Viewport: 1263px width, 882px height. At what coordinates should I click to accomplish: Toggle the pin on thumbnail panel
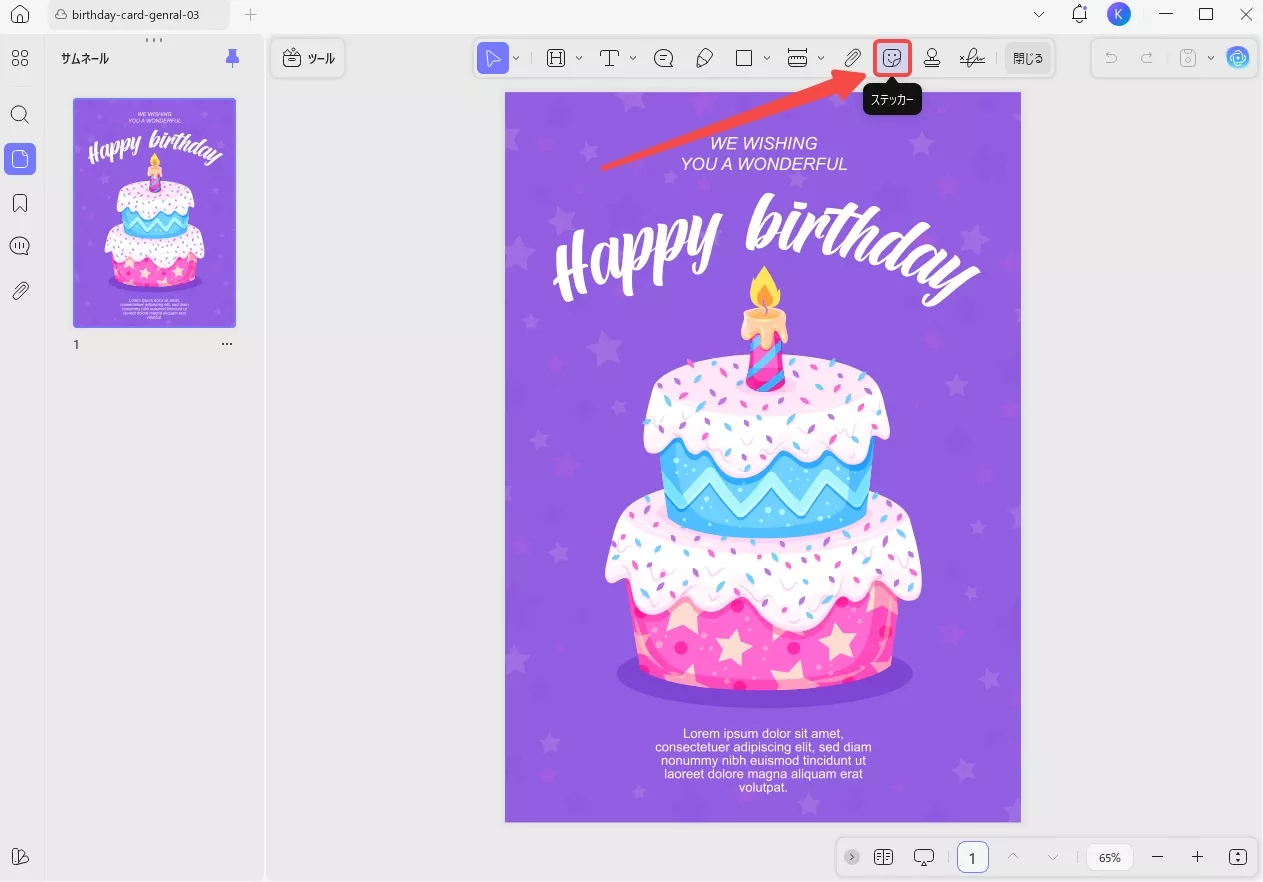click(x=232, y=58)
